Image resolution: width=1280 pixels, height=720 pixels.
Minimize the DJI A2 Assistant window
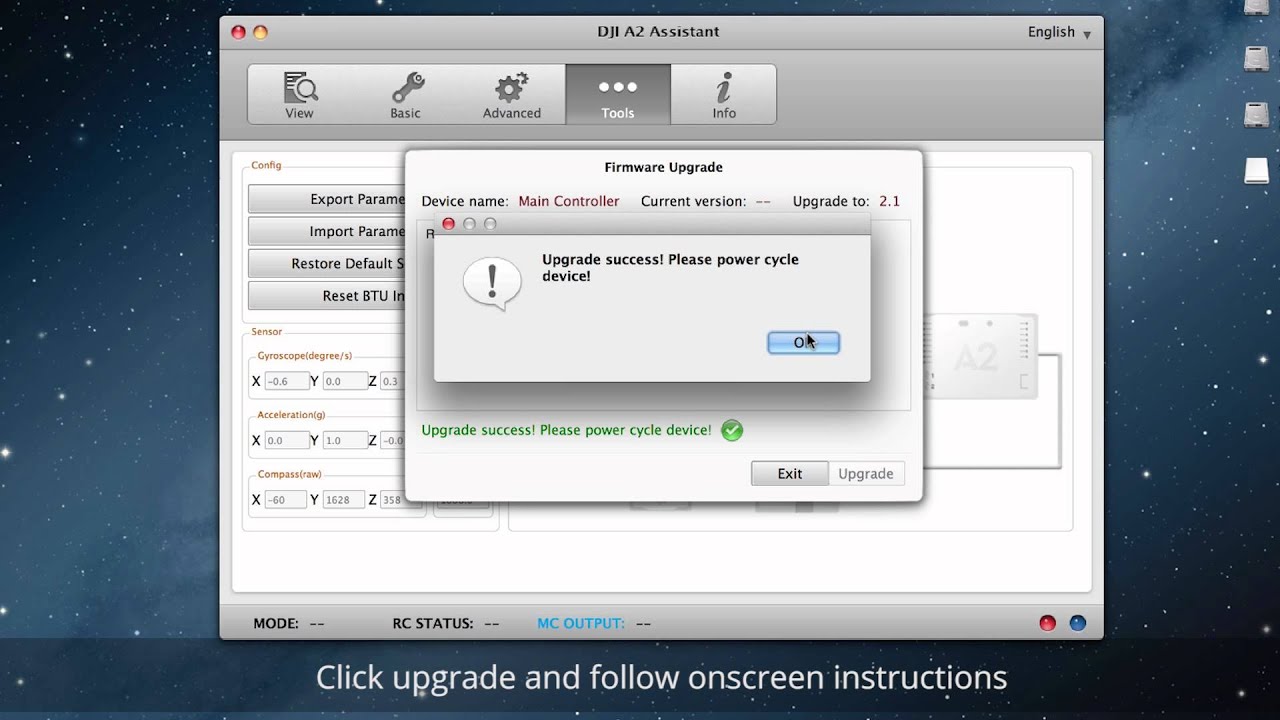tap(260, 32)
